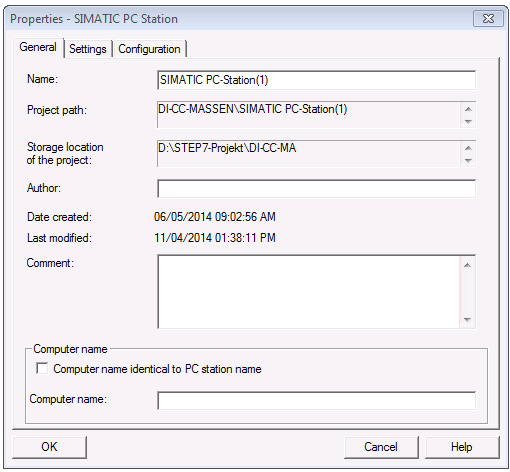
Task: Click into the Name input field
Action: point(316,80)
